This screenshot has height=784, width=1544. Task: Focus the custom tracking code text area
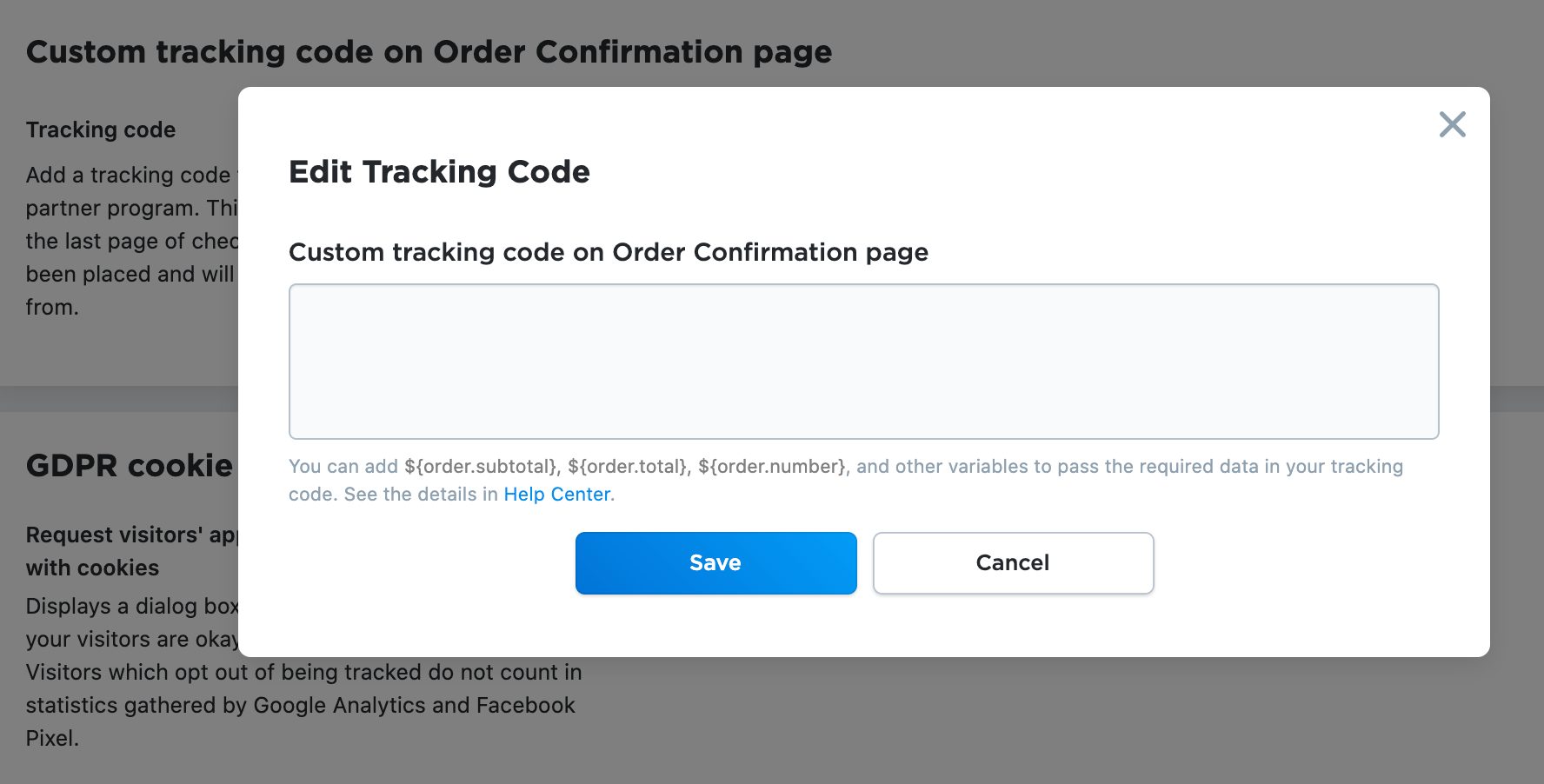click(x=863, y=362)
